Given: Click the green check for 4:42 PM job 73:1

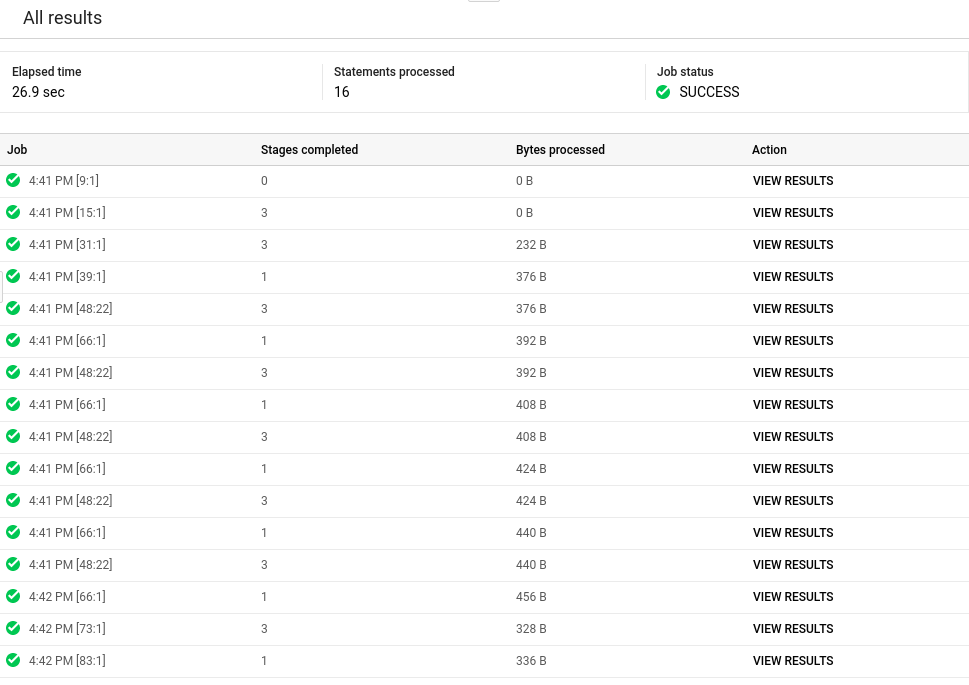Looking at the screenshot, I should pyautogui.click(x=13, y=628).
